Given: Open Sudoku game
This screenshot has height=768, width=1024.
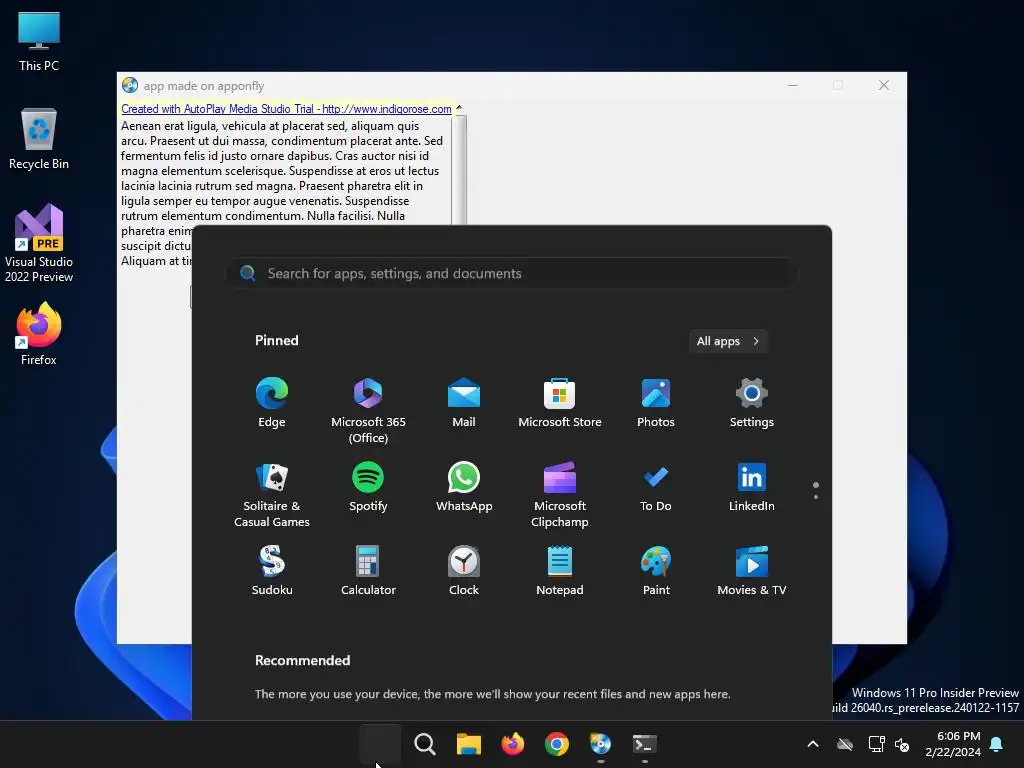Looking at the screenshot, I should (272, 570).
